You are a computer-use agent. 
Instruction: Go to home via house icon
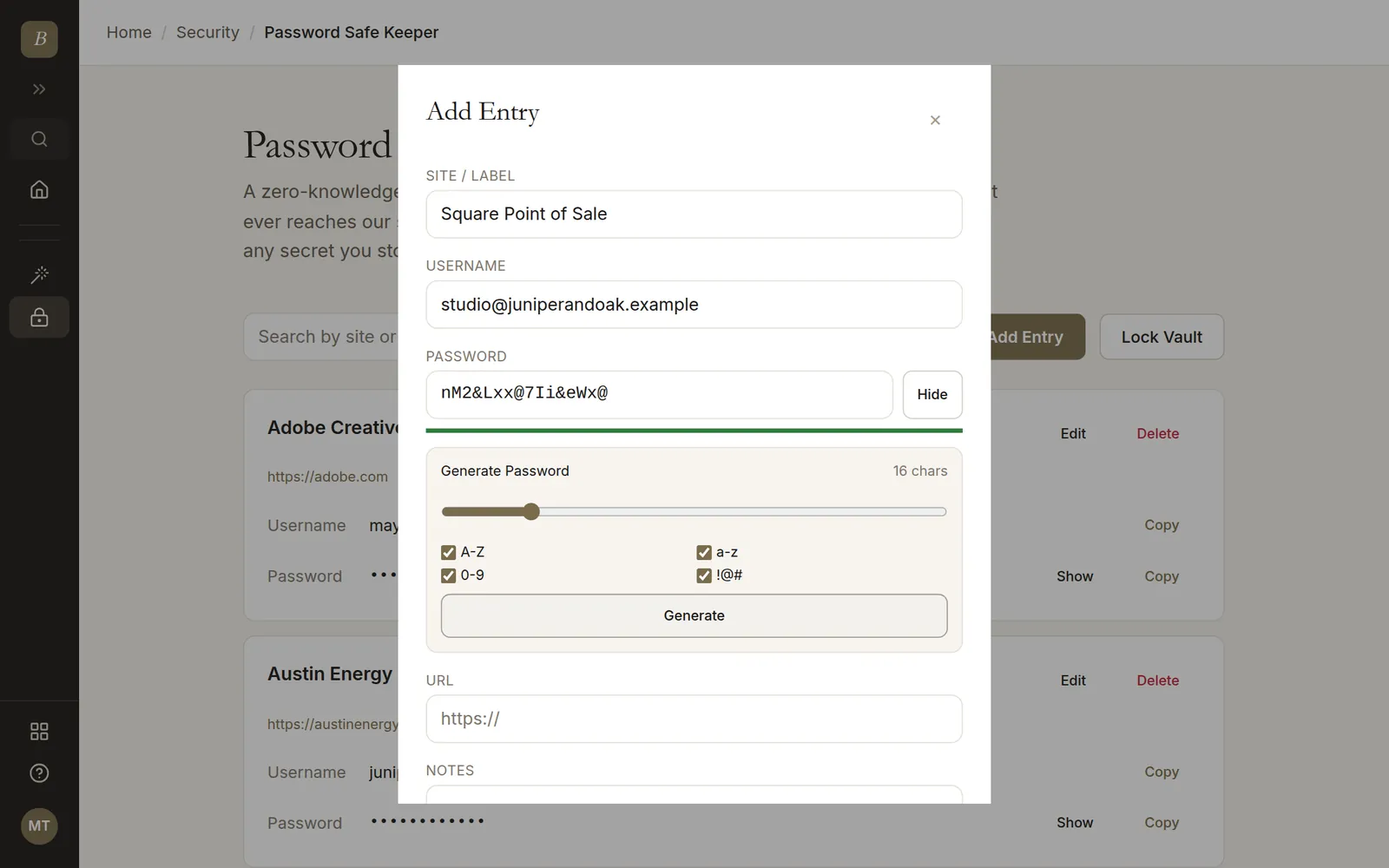tap(39, 189)
